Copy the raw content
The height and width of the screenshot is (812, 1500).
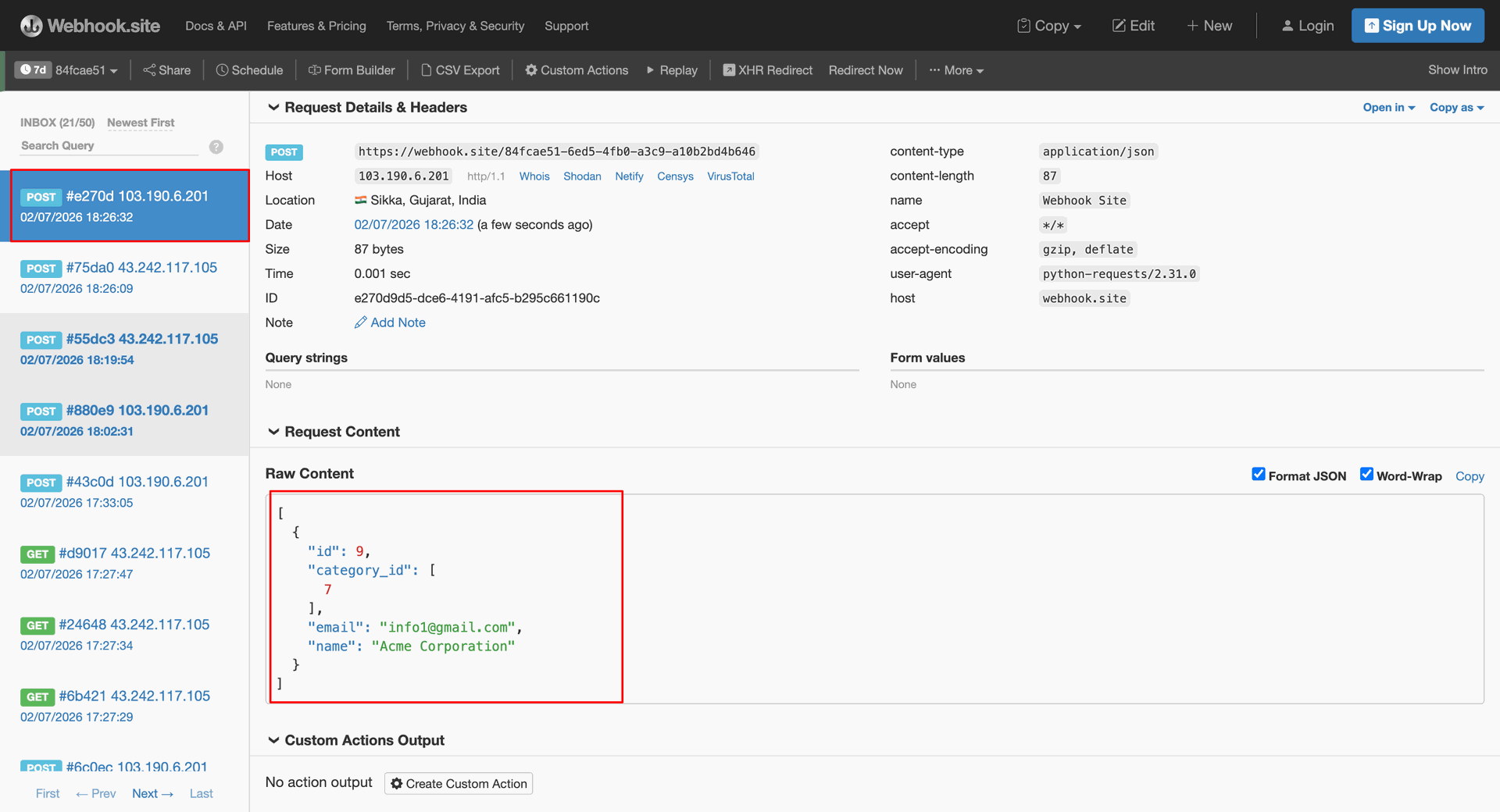[x=1470, y=476]
